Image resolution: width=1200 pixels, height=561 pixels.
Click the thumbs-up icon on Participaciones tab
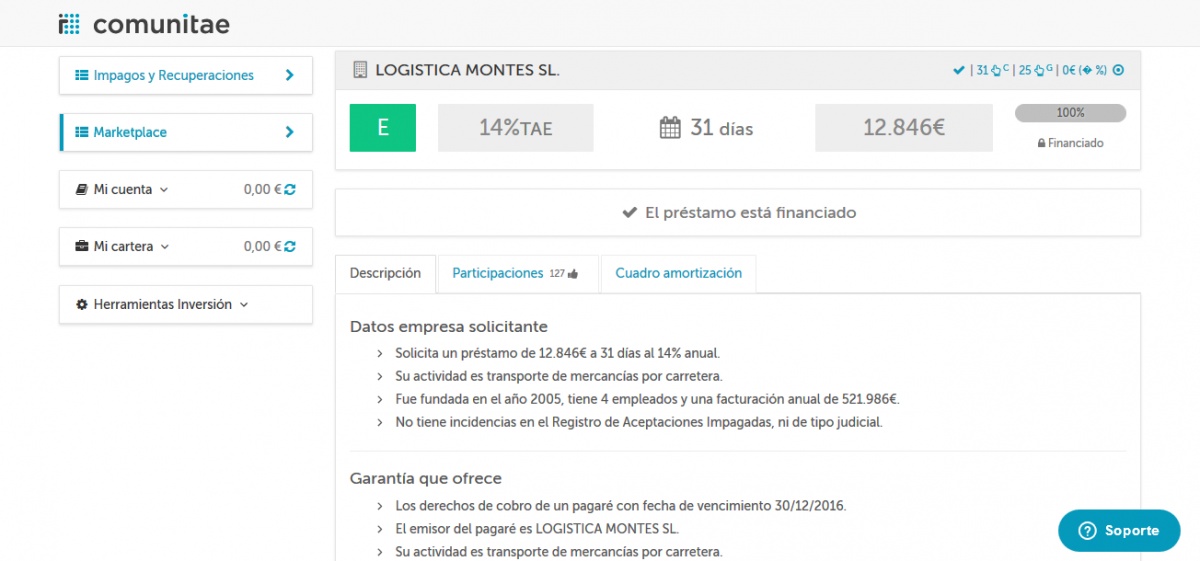[573, 274]
